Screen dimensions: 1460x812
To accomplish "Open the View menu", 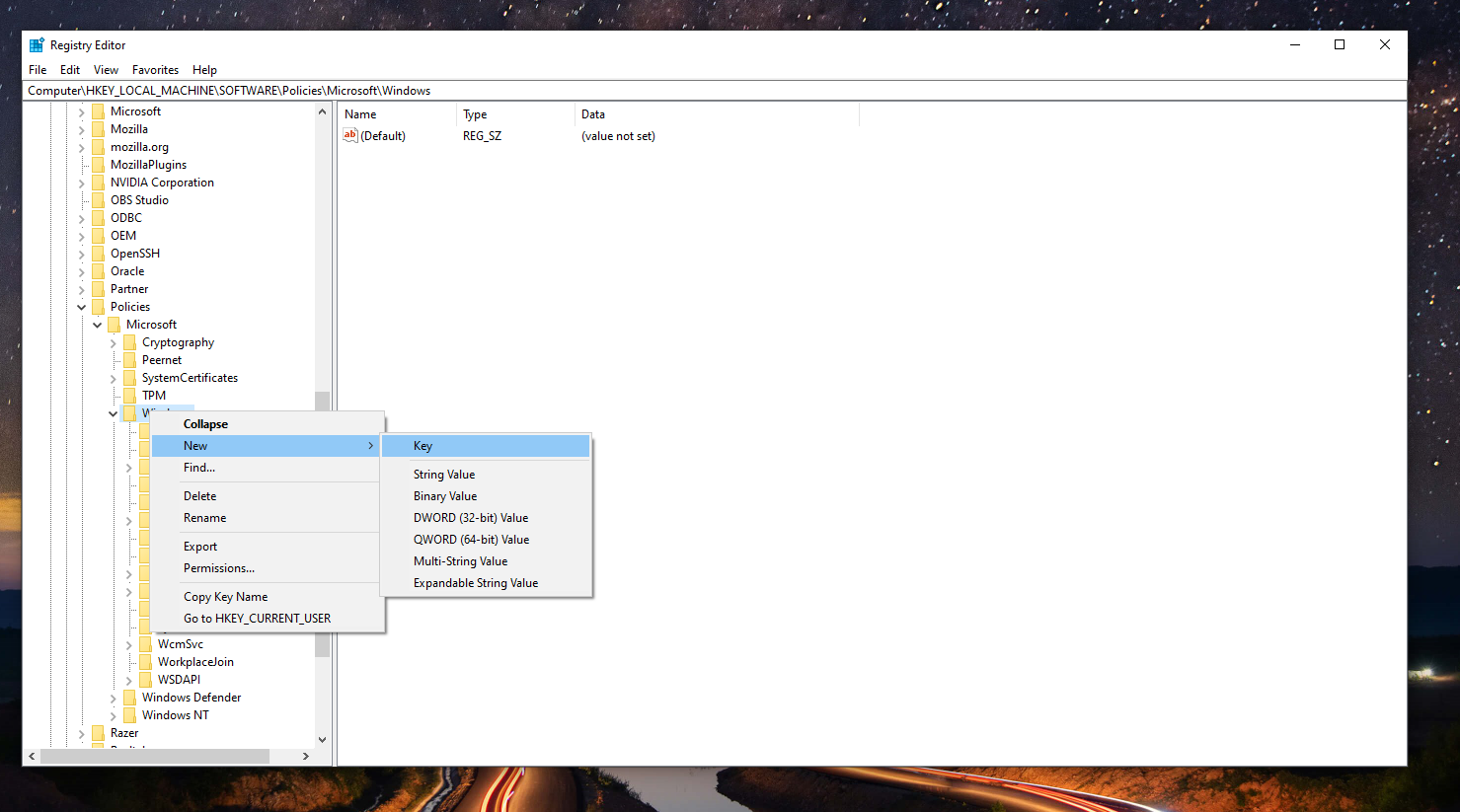I will point(106,70).
